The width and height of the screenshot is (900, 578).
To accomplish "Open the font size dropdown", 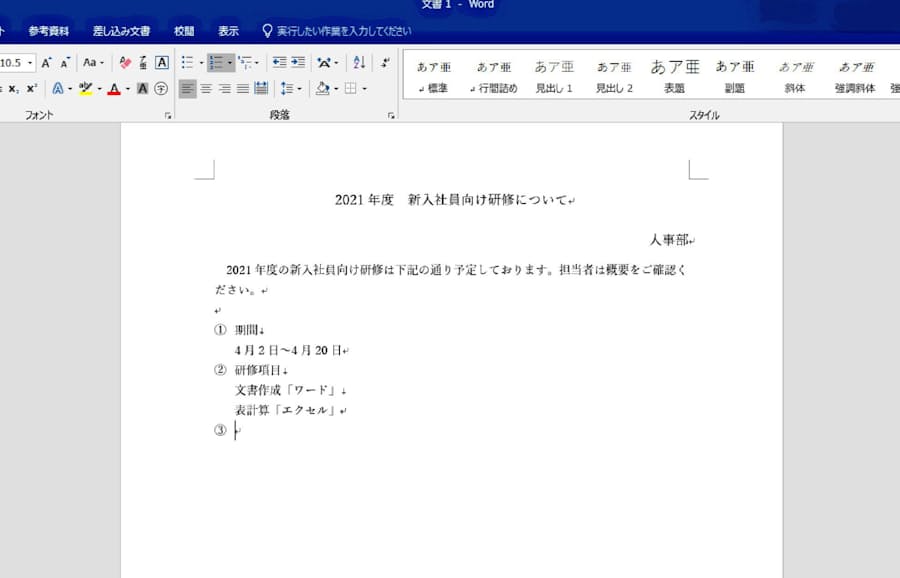I will [x=30, y=63].
